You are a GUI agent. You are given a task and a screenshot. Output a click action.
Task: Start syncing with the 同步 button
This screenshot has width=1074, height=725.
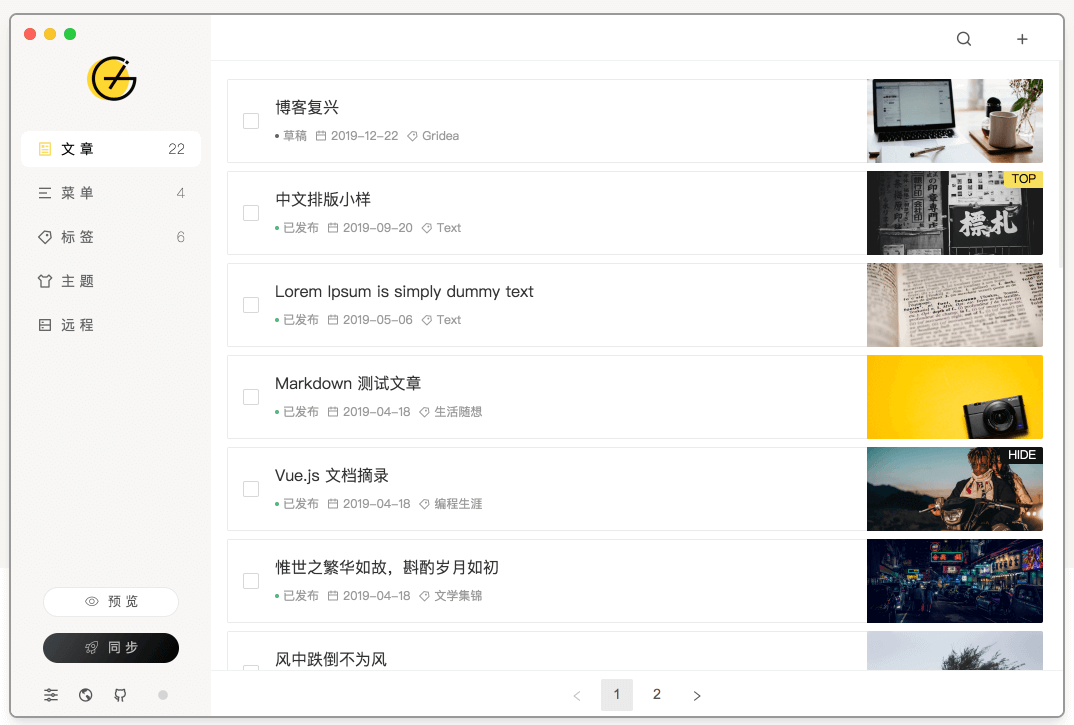[x=110, y=648]
